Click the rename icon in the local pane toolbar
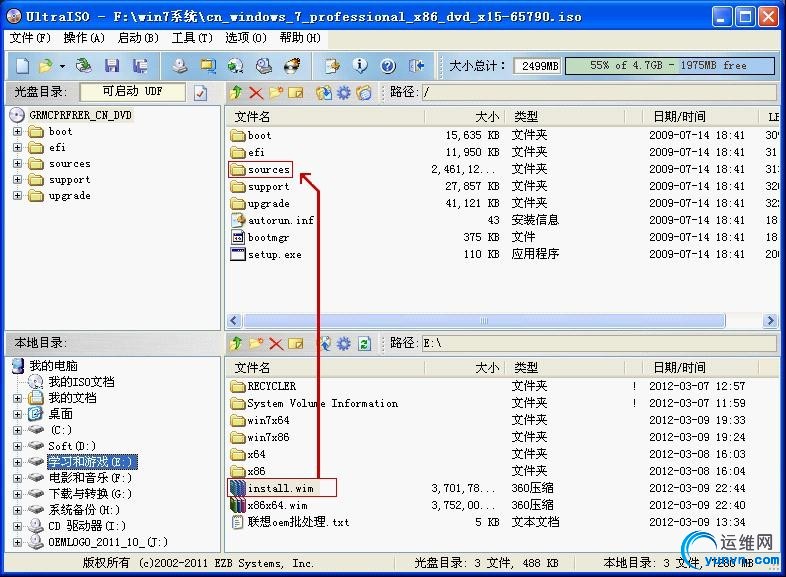786x577 pixels. [x=296, y=343]
